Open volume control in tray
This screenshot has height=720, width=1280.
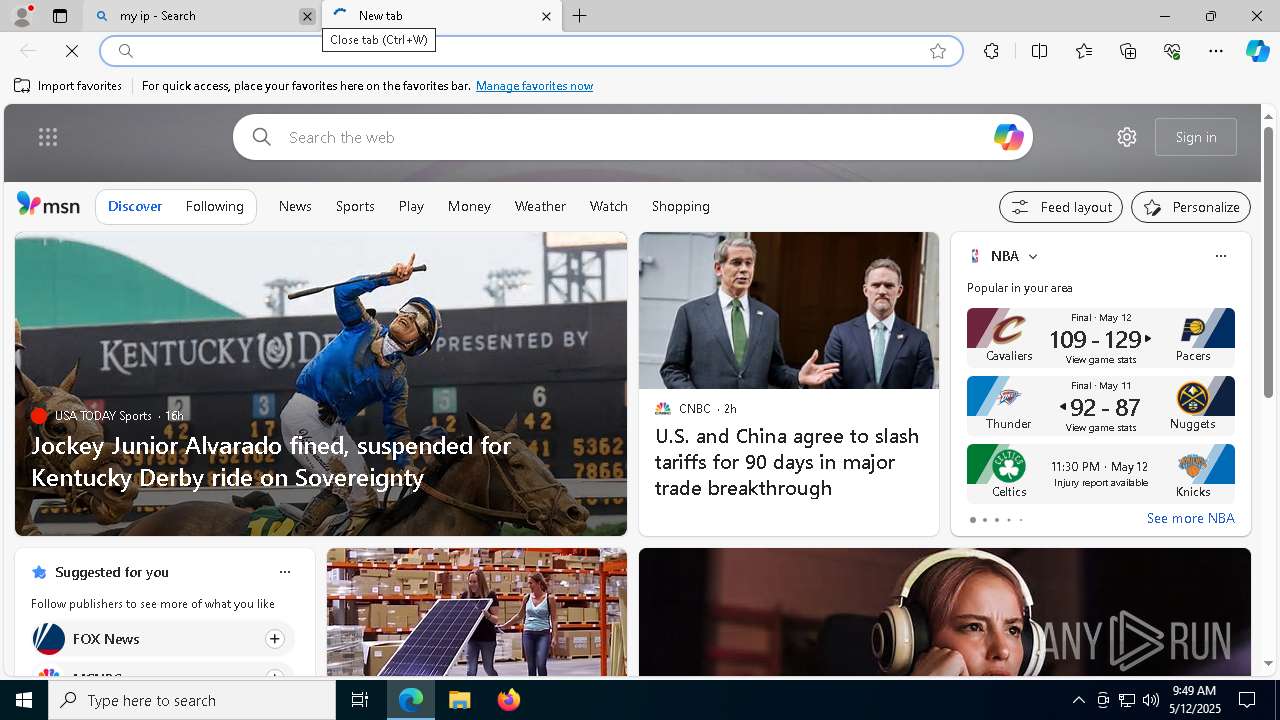click(1151, 700)
